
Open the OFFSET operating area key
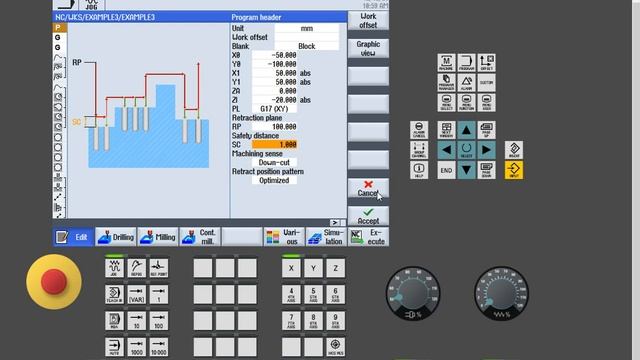tap(487, 63)
